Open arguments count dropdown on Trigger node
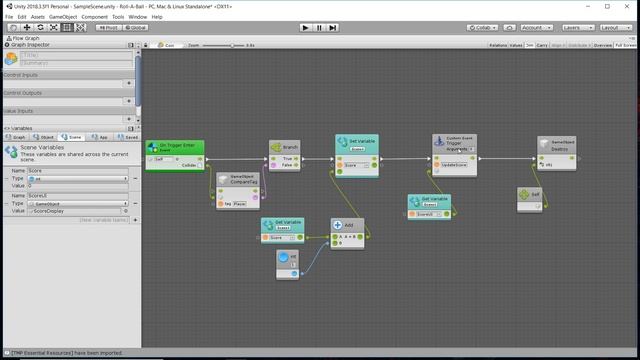Viewport: 640px width, 360px height. [471, 149]
